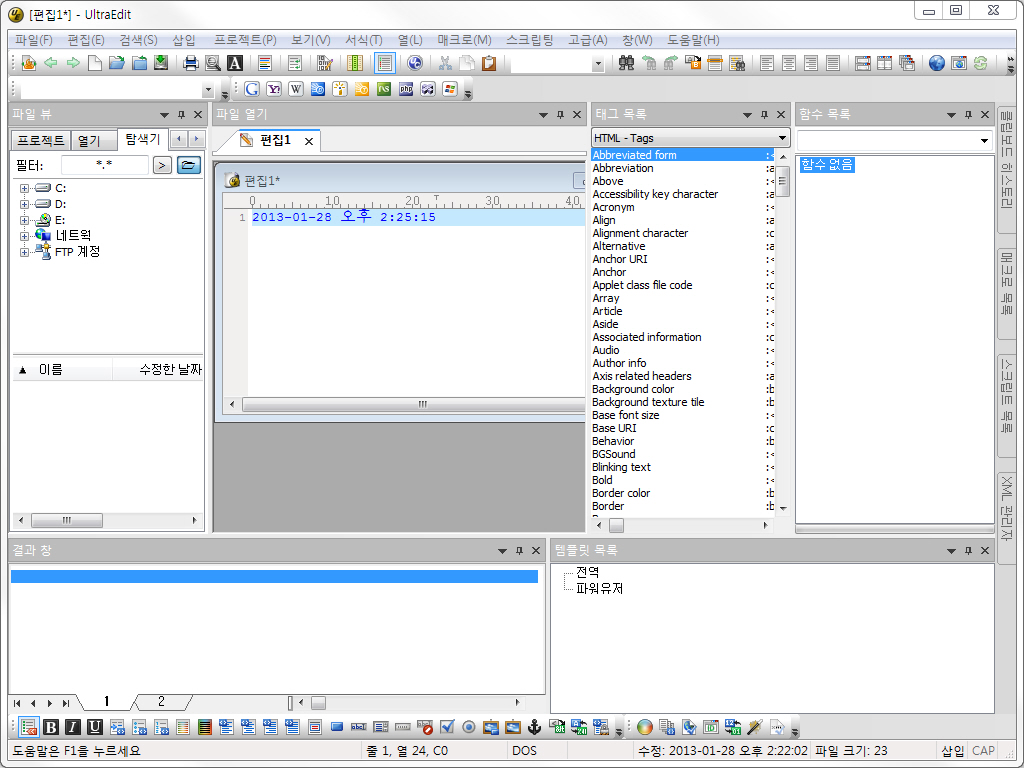Open the 도움말(H) menu
The width and height of the screenshot is (1024, 768).
(693, 40)
